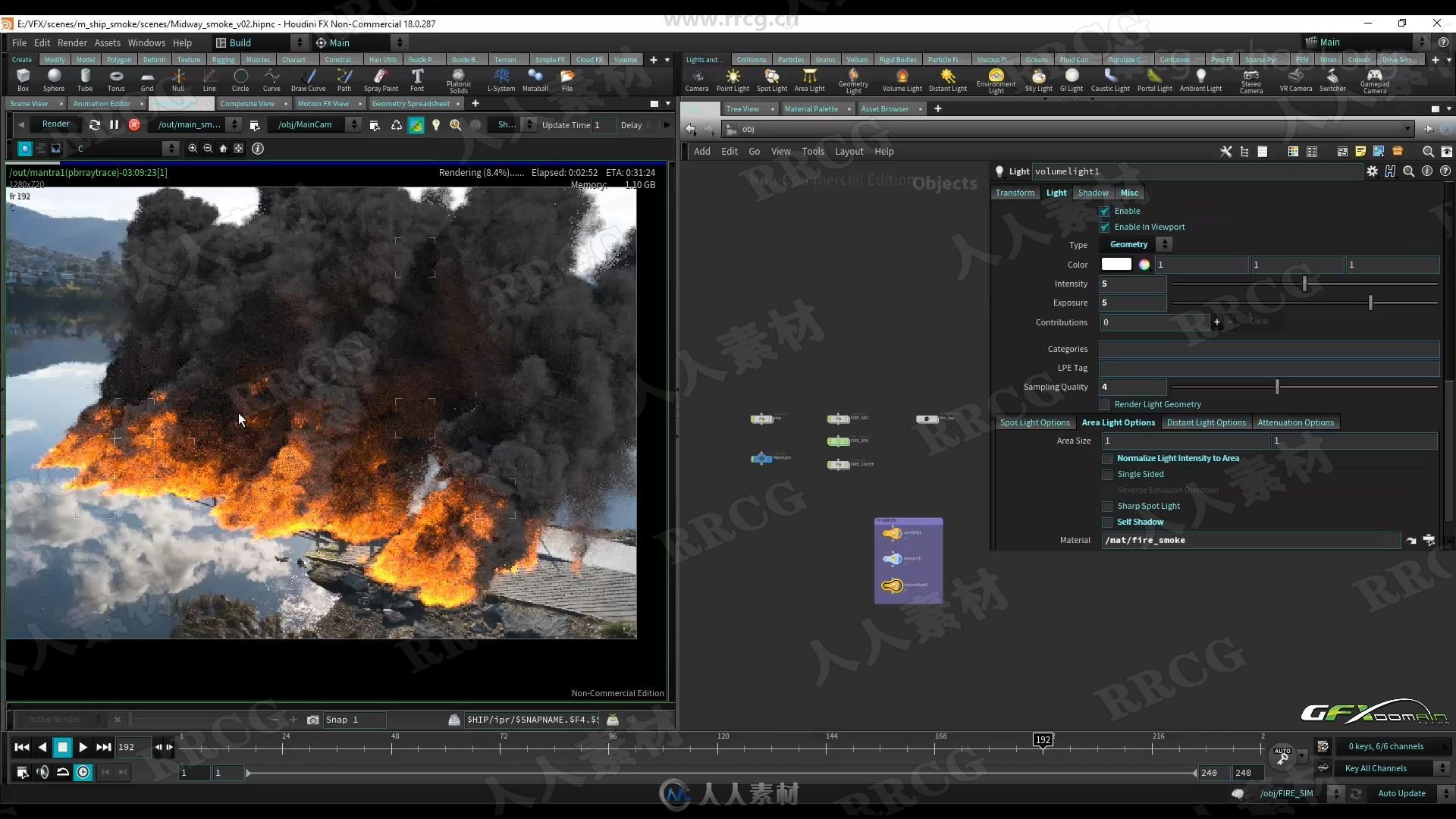
Task: Expand the Attenuation Options tab
Action: [1296, 422]
